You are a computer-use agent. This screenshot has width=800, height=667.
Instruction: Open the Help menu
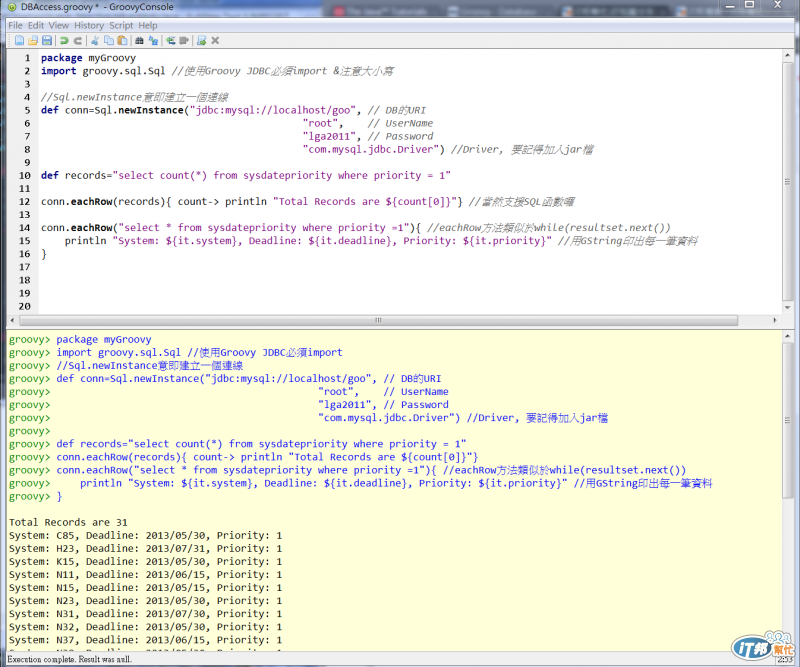pyautogui.click(x=148, y=25)
